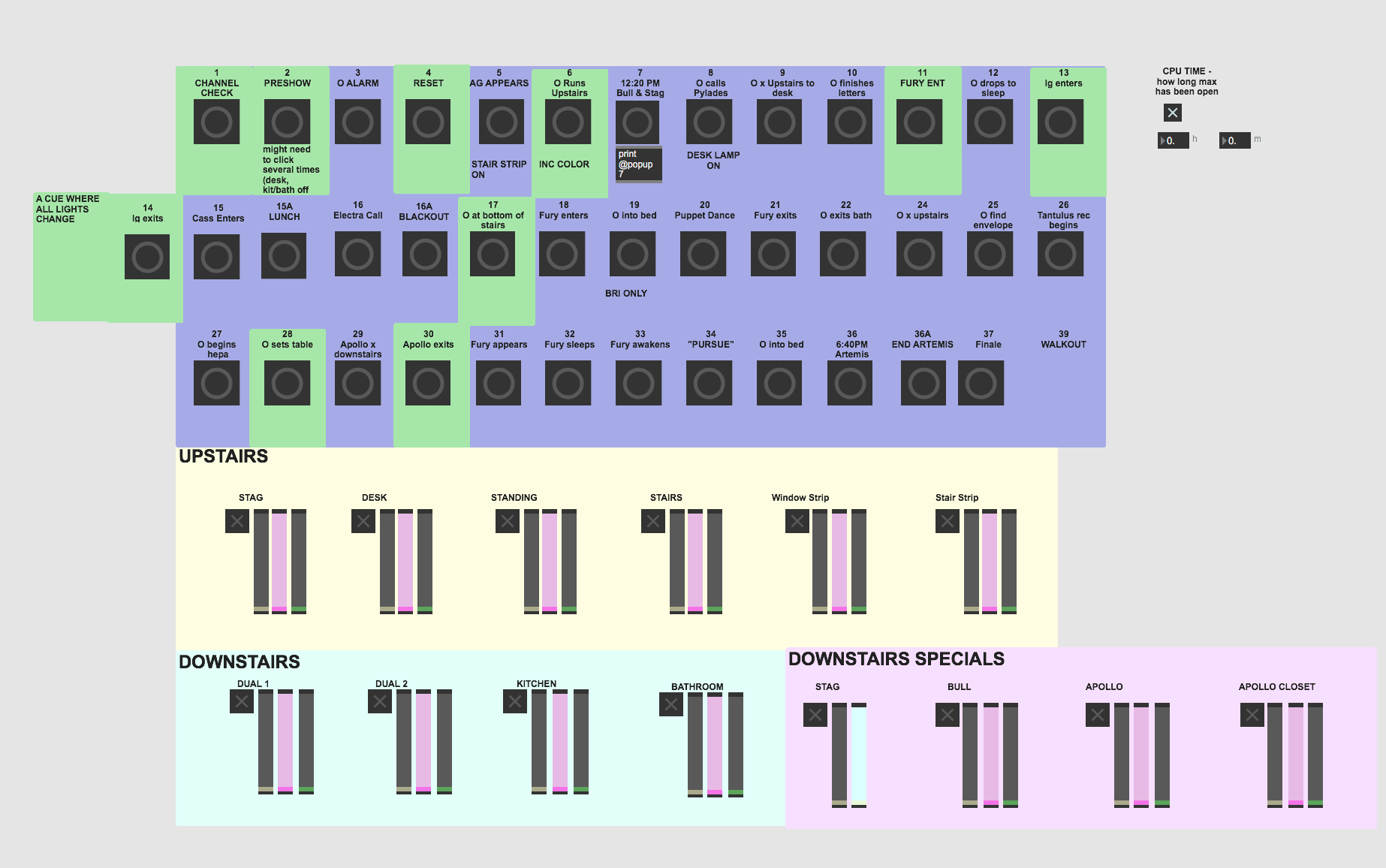Click cue 30 Apollo exits button
The height and width of the screenshot is (868, 1386).
(x=428, y=383)
